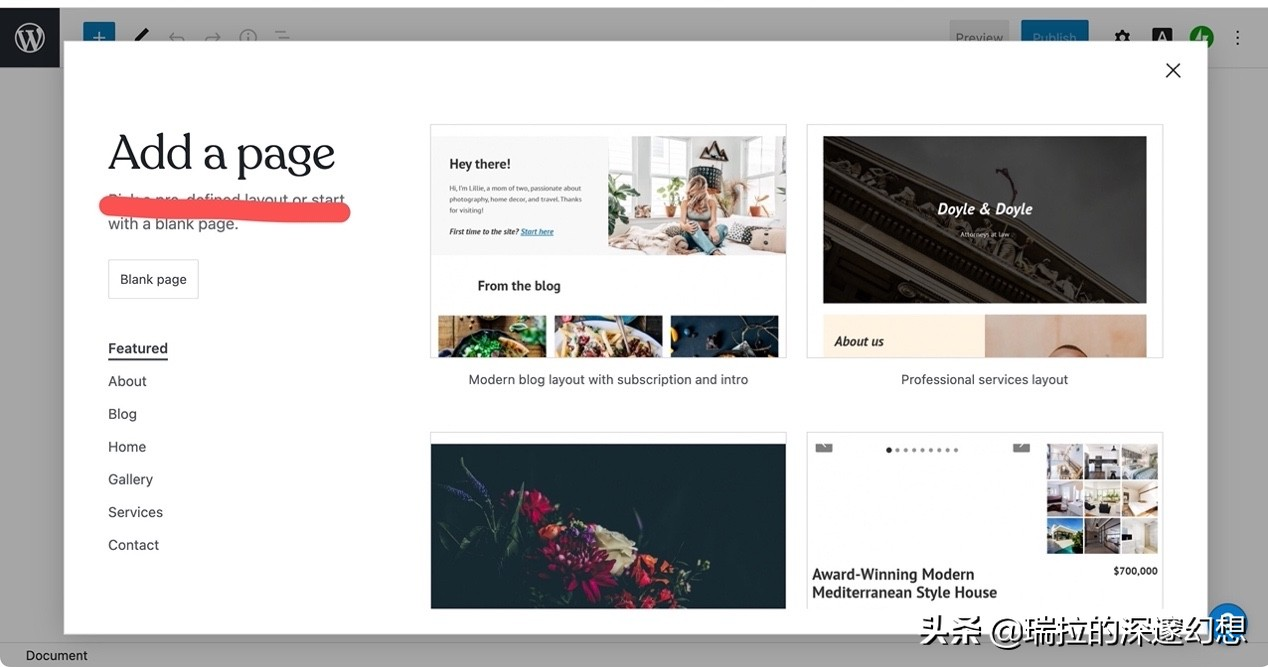Pick the Modern blog layout thumbnail
This screenshot has width=1268, height=667.
coord(608,241)
